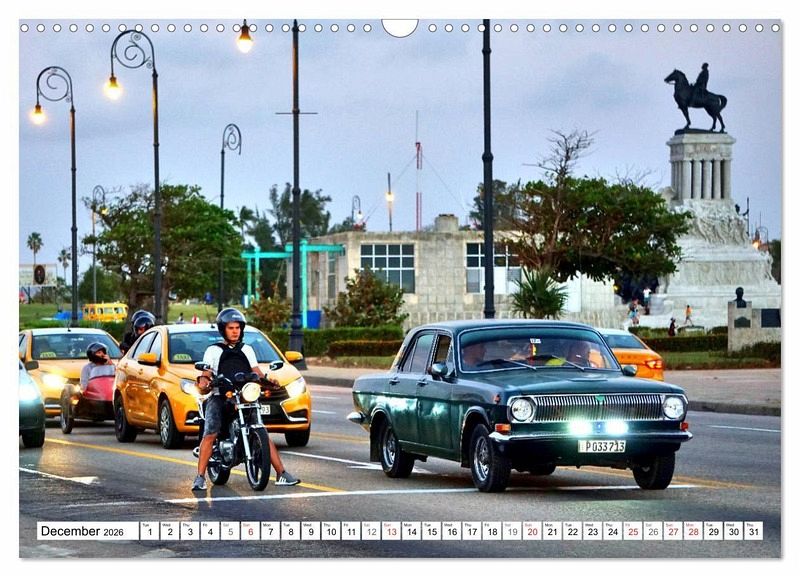Click the lit street lamp at top center
Viewport: 800px width, 577px height.
coord(245,40)
